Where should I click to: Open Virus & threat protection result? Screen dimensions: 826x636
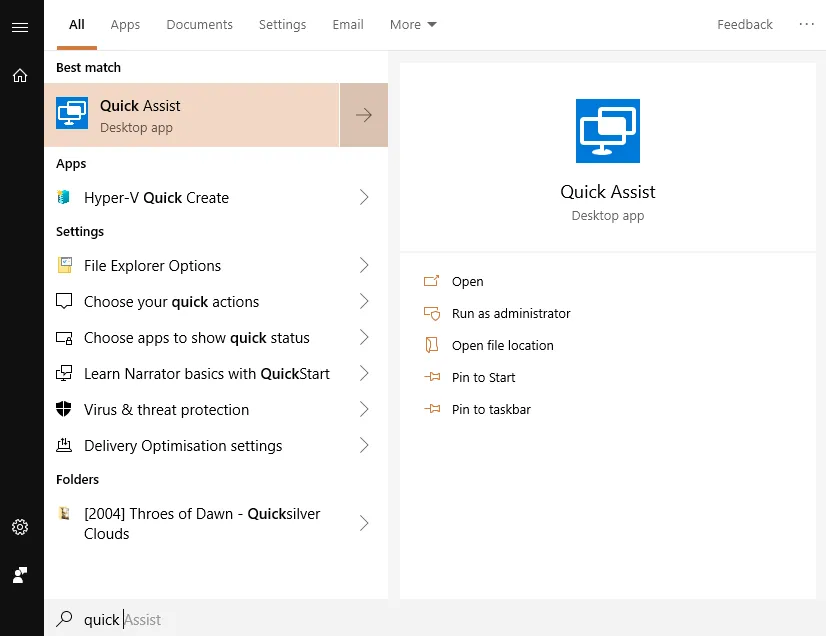(216, 409)
